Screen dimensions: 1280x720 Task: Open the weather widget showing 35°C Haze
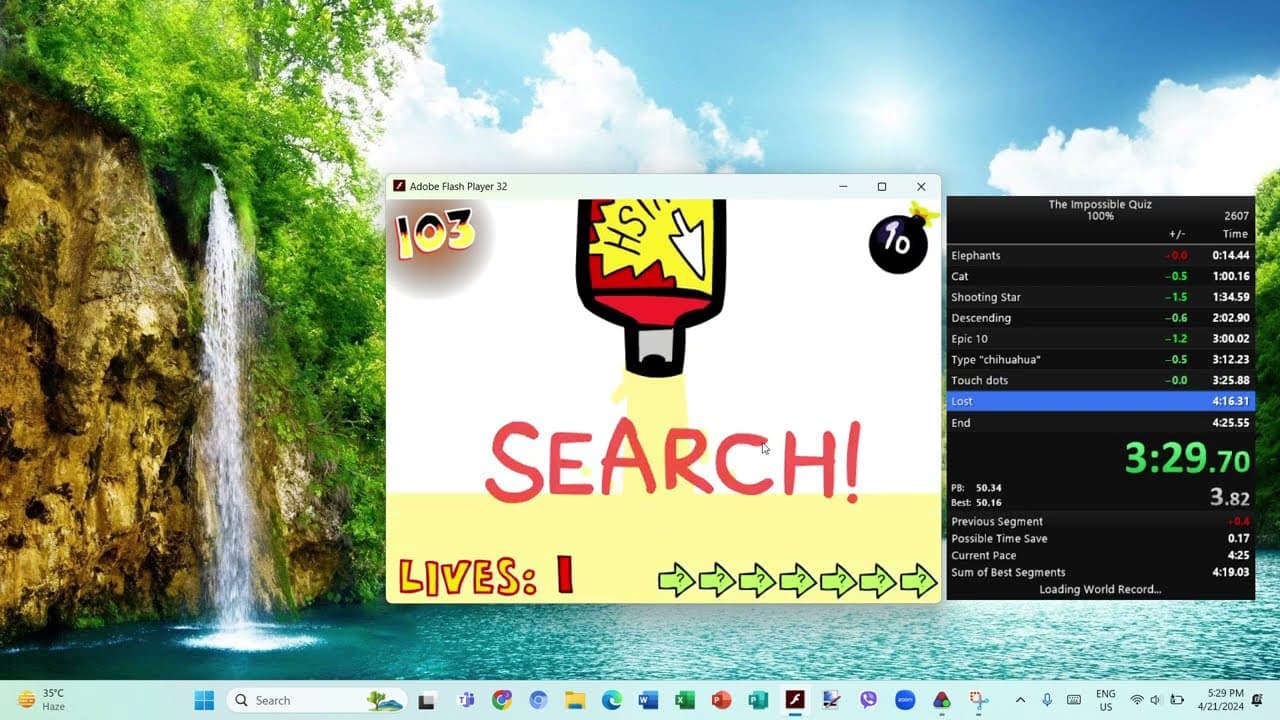pyautogui.click(x=42, y=700)
